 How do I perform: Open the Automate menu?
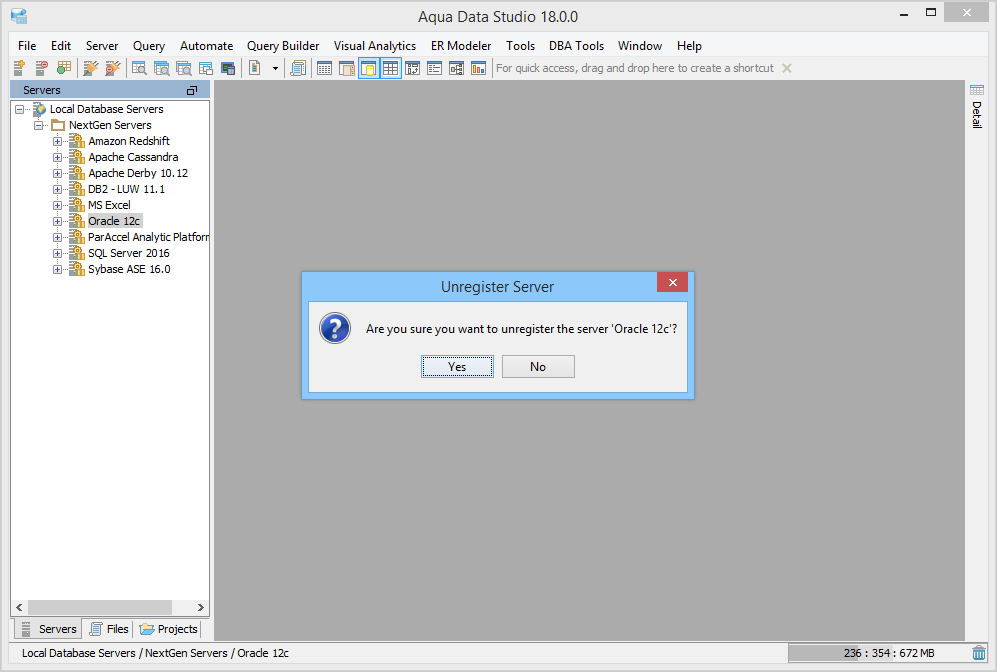[207, 46]
